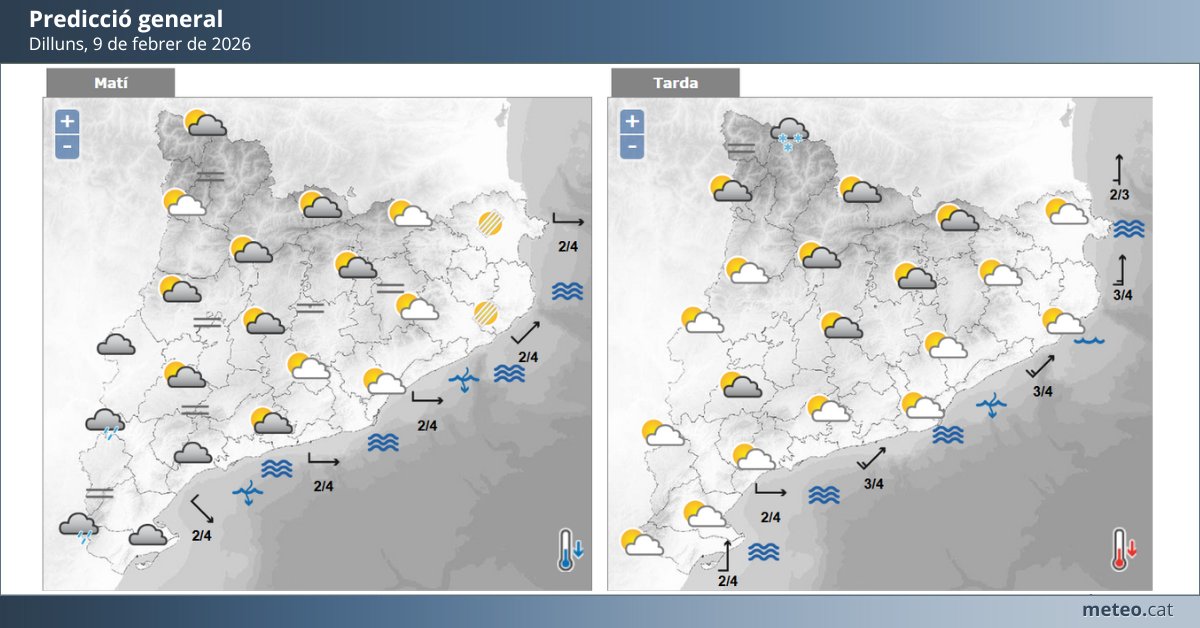Open the meteo.cat link

coord(1127,609)
